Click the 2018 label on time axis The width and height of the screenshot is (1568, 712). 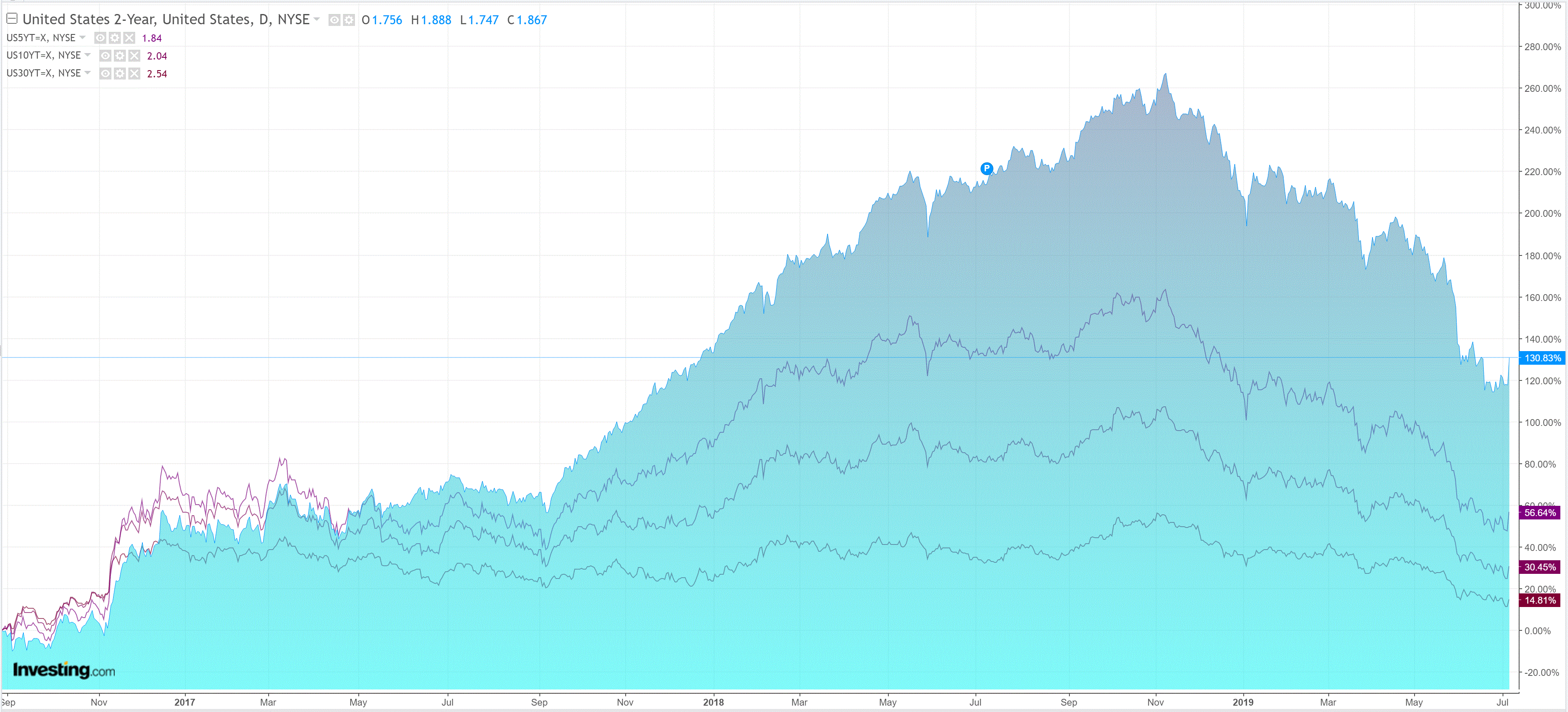[713, 702]
